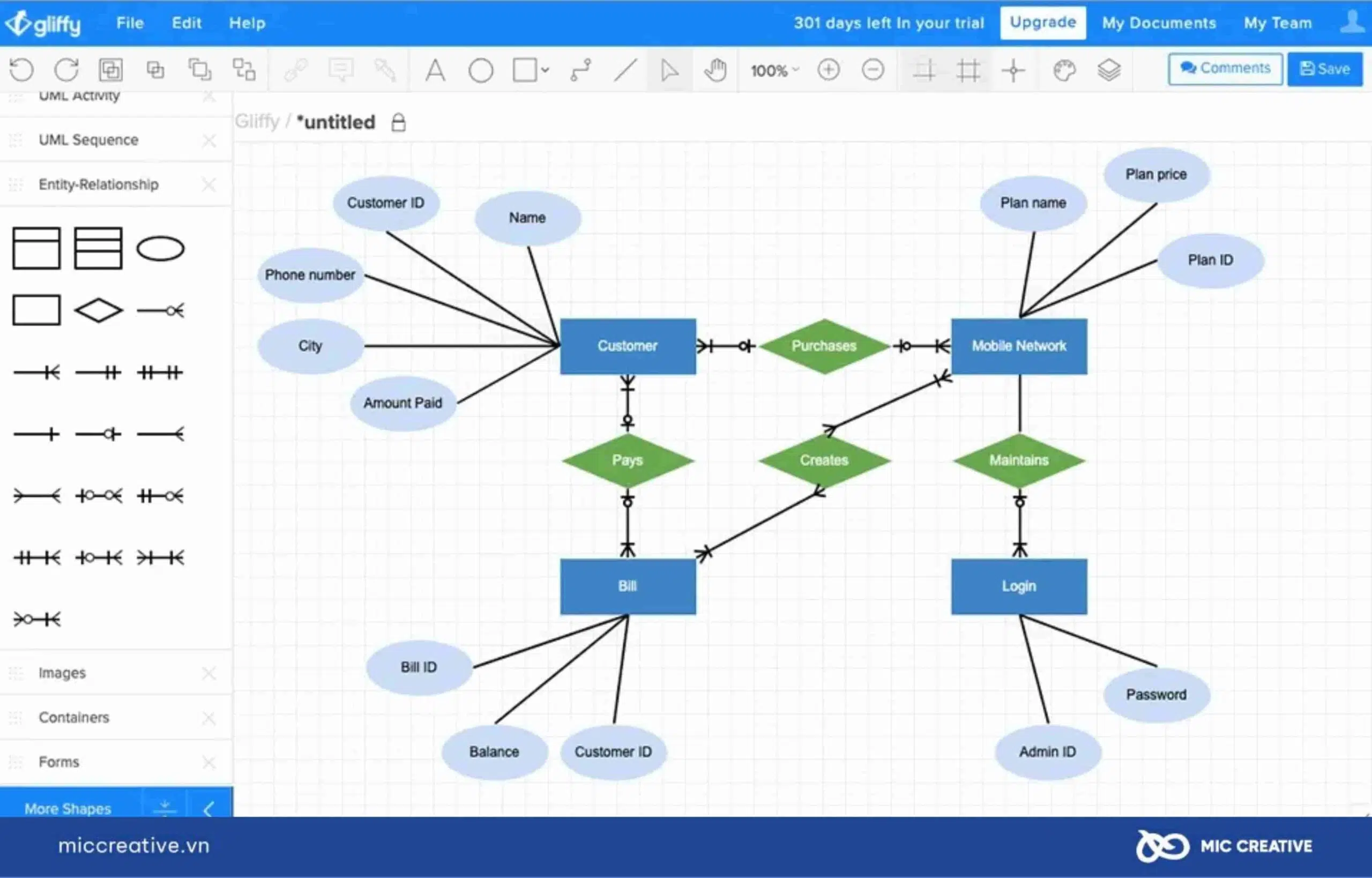
Task: Remove the Forms library
Action: tap(209, 762)
